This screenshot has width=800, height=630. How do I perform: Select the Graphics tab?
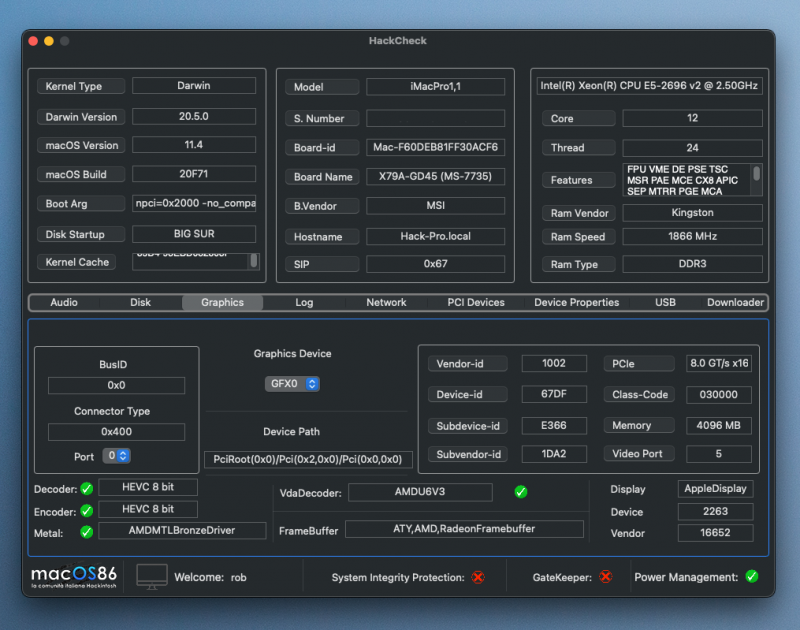pyautogui.click(x=222, y=302)
